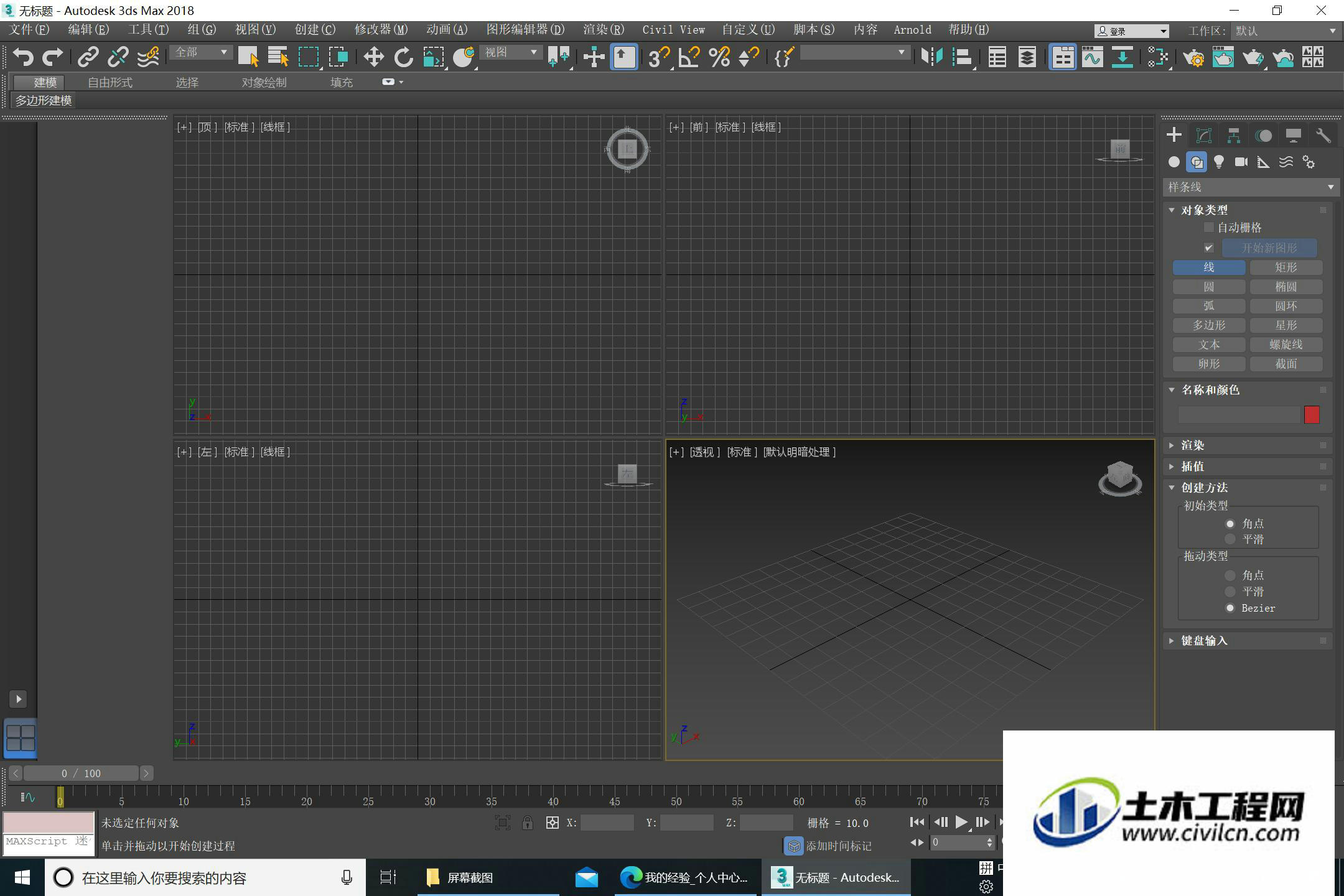Open the Rendered Frame Window icon

pyautogui.click(x=1223, y=57)
